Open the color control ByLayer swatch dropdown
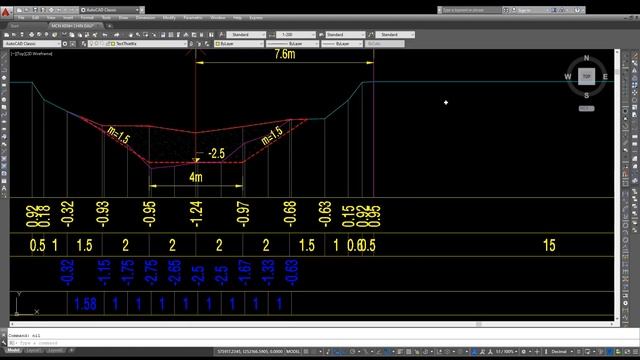This screenshot has height=360, width=640. (x=239, y=44)
